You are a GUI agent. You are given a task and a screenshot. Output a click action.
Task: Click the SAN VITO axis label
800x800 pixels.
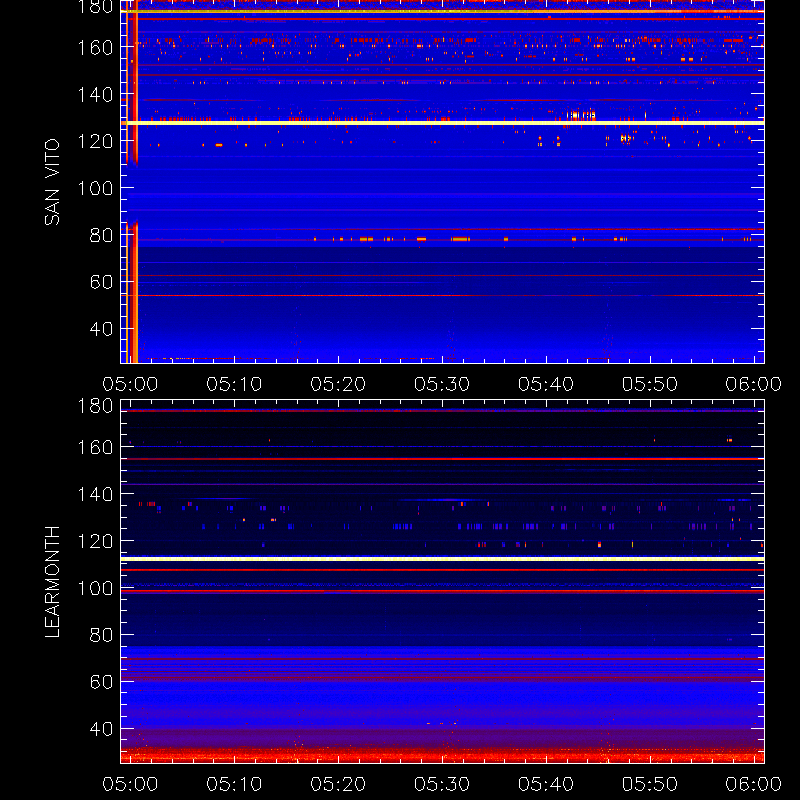coord(52,182)
